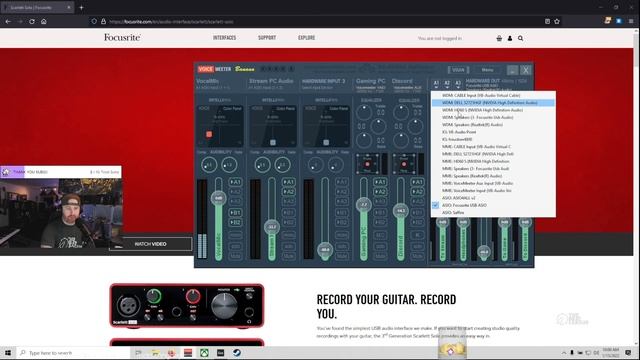Click VocalMic Comp knob
Viewport: 640px width, 360px height.
[209, 165]
